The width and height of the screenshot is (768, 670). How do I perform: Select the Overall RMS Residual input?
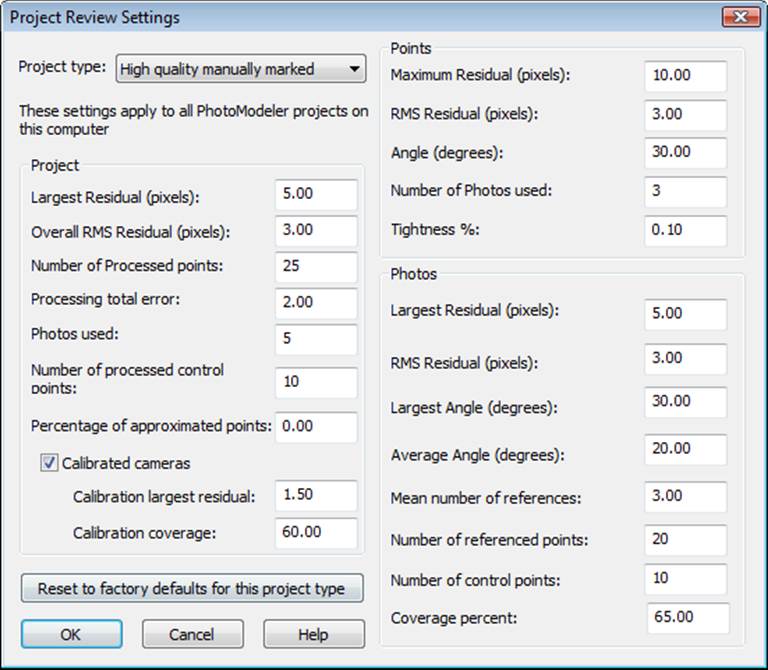(x=316, y=230)
